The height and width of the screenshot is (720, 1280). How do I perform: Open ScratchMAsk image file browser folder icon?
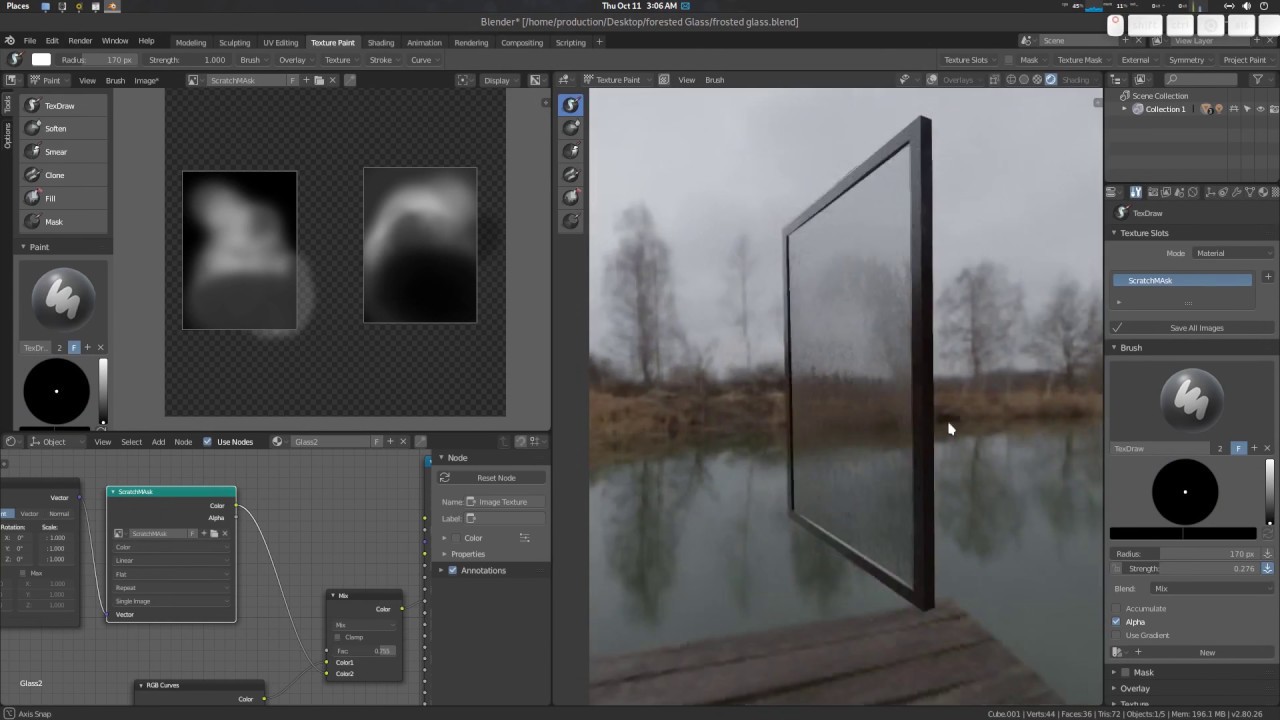point(319,80)
